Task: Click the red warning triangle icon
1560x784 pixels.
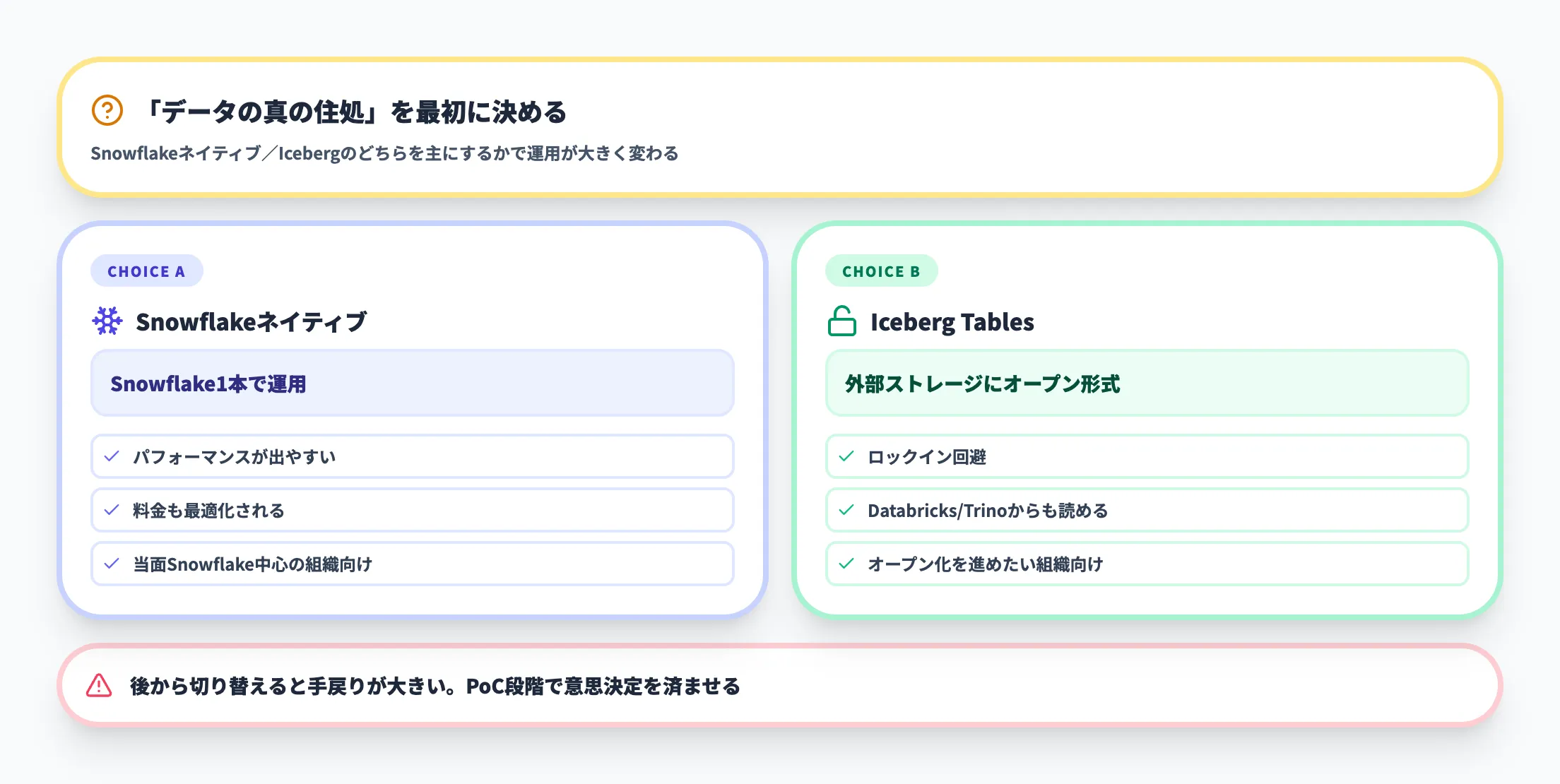Action: pyautogui.click(x=99, y=686)
